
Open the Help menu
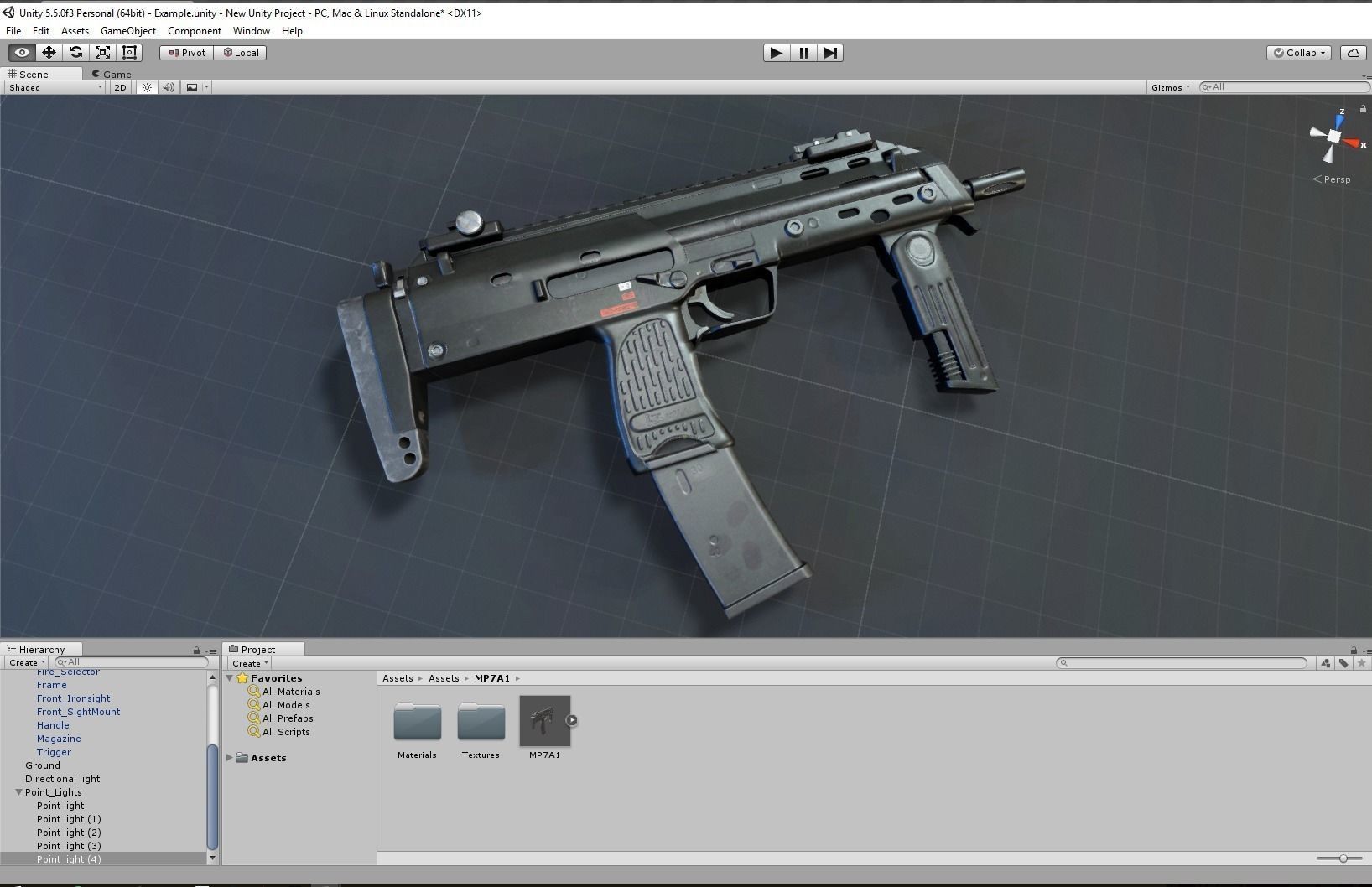pos(292,31)
